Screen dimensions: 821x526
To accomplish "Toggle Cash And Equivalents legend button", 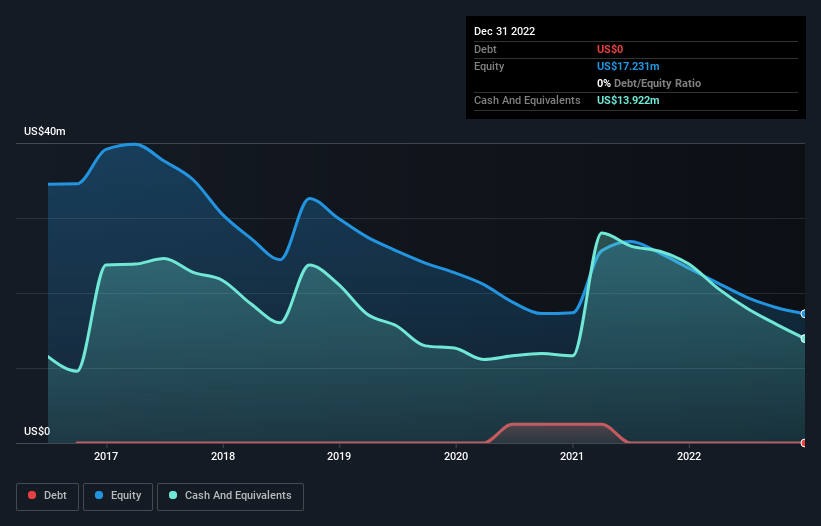I will point(230,496).
